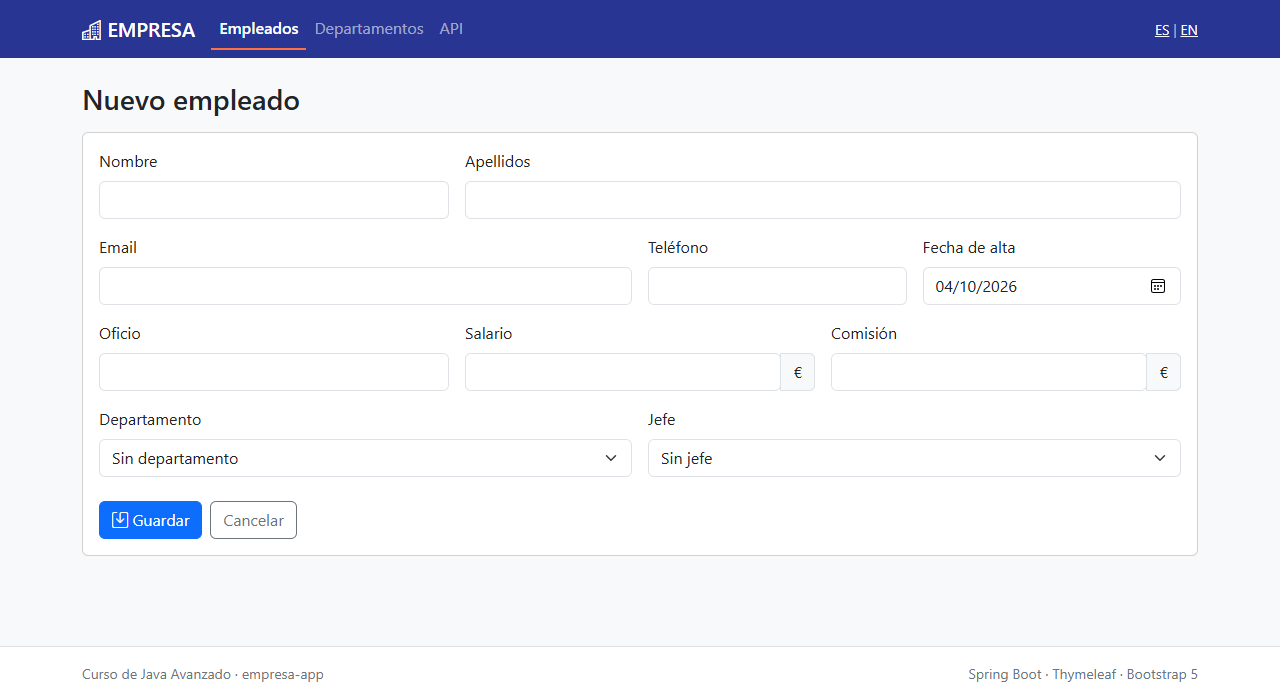Click the Comisión amount field

pyautogui.click(x=989, y=372)
